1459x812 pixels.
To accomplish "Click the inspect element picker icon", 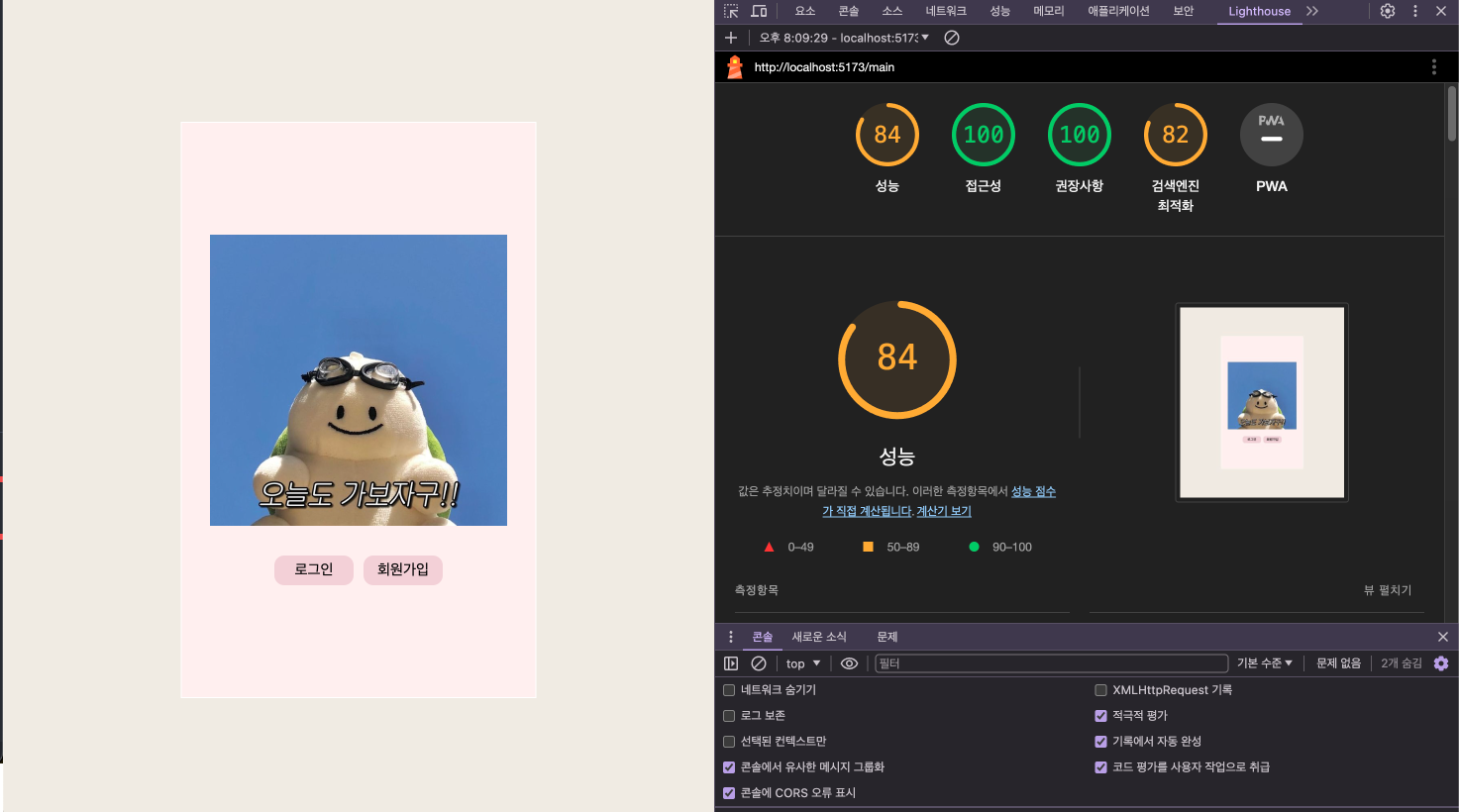I will [731, 11].
